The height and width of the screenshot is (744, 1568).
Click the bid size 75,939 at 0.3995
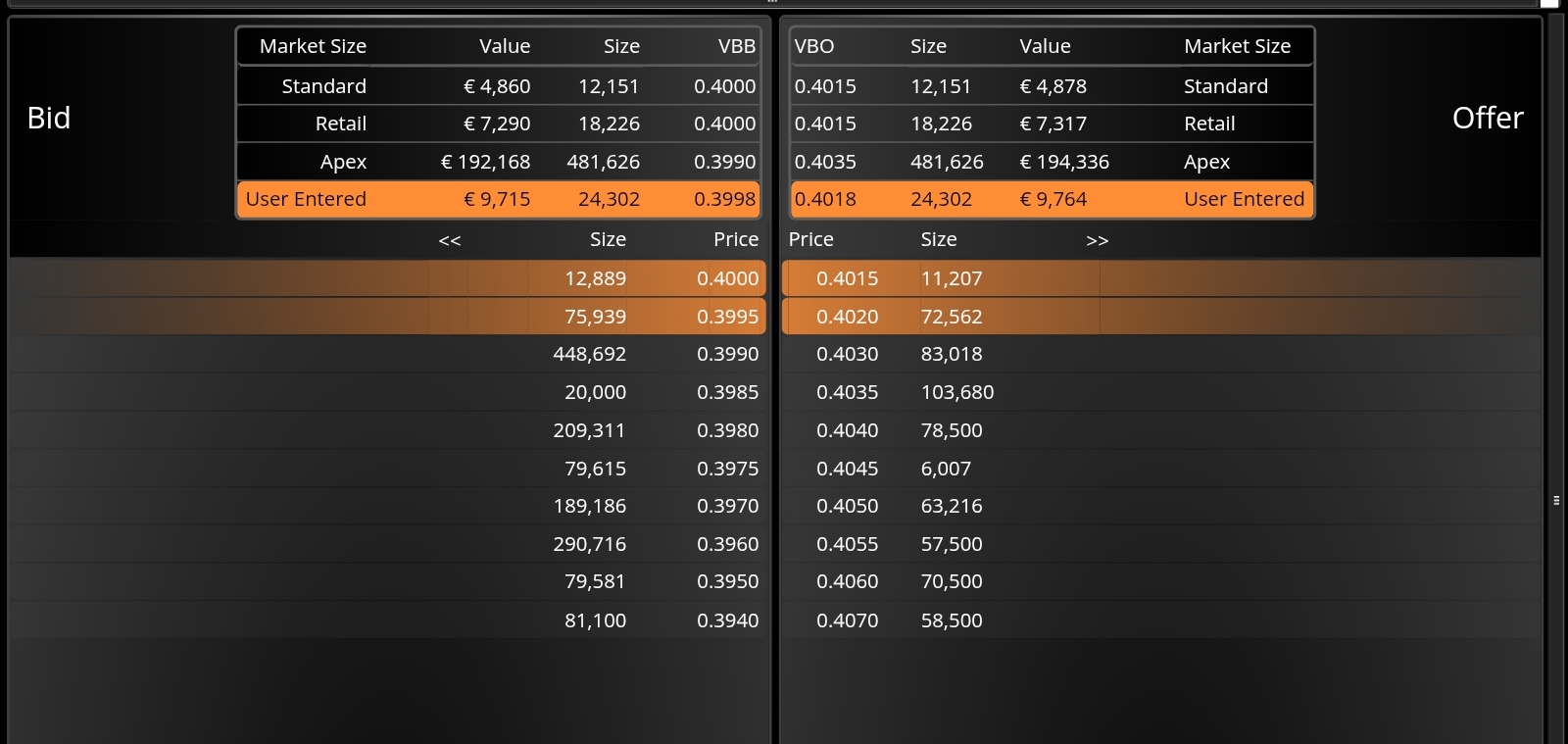[x=595, y=317]
